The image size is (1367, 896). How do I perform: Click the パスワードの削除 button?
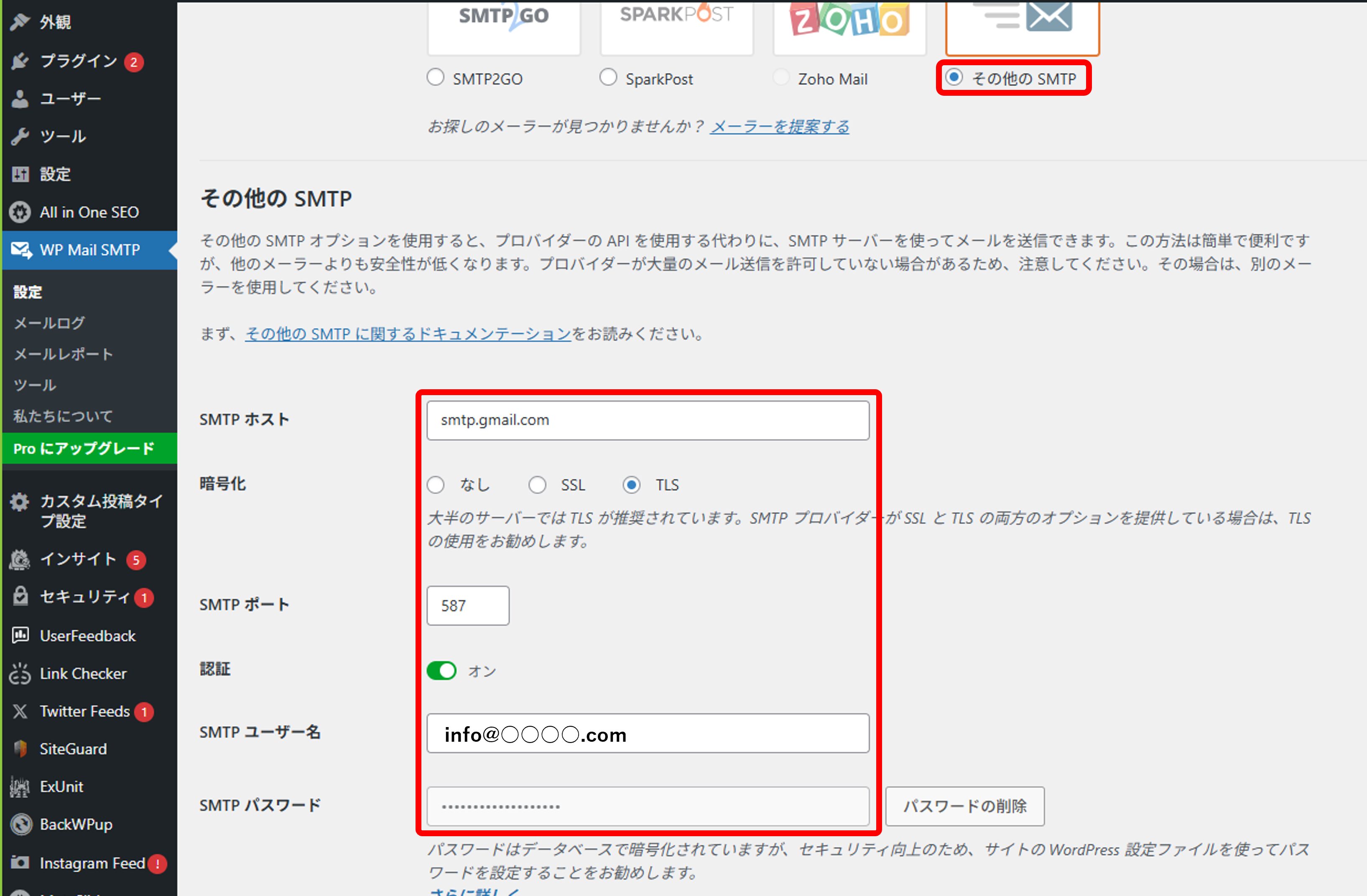point(964,806)
